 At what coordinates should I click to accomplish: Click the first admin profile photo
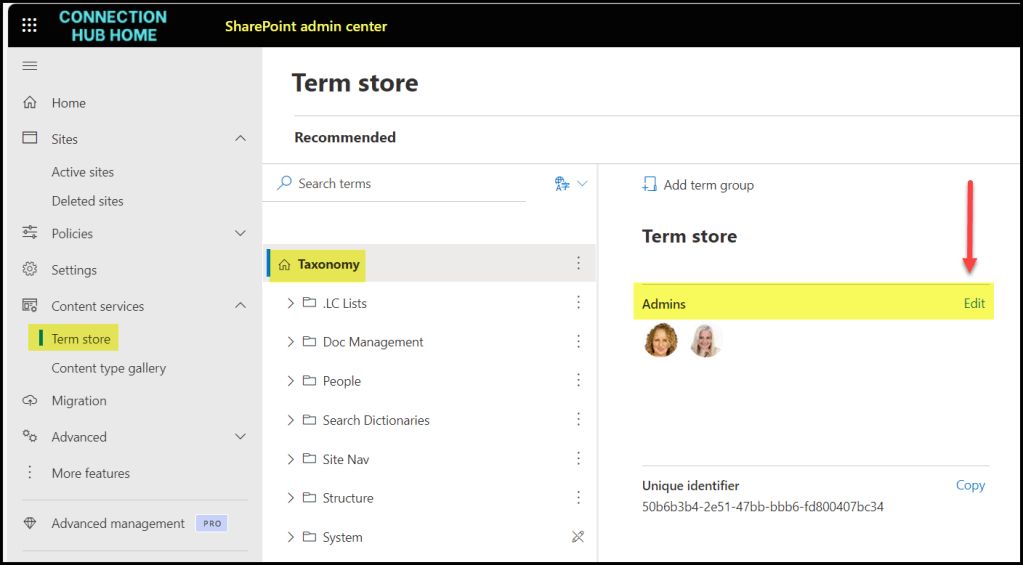(x=661, y=341)
